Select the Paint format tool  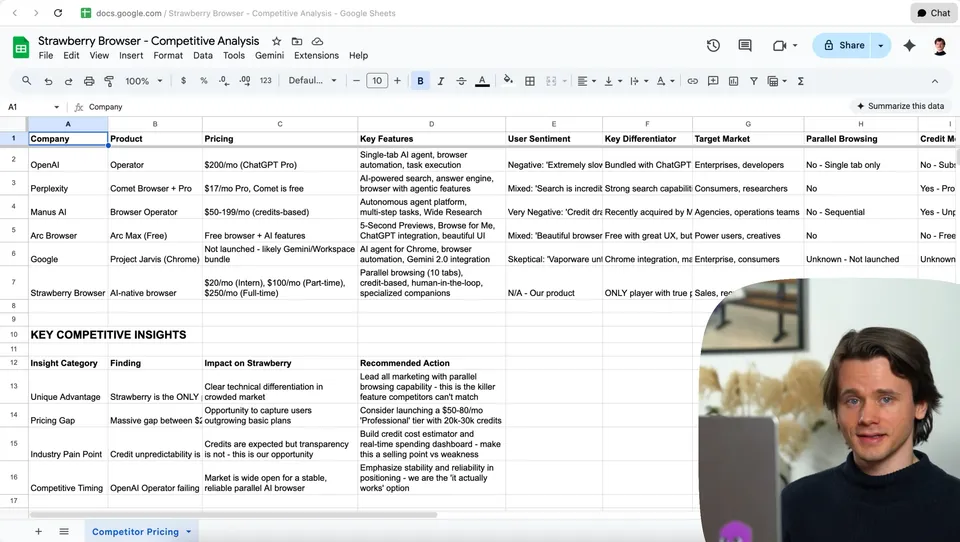click(111, 81)
